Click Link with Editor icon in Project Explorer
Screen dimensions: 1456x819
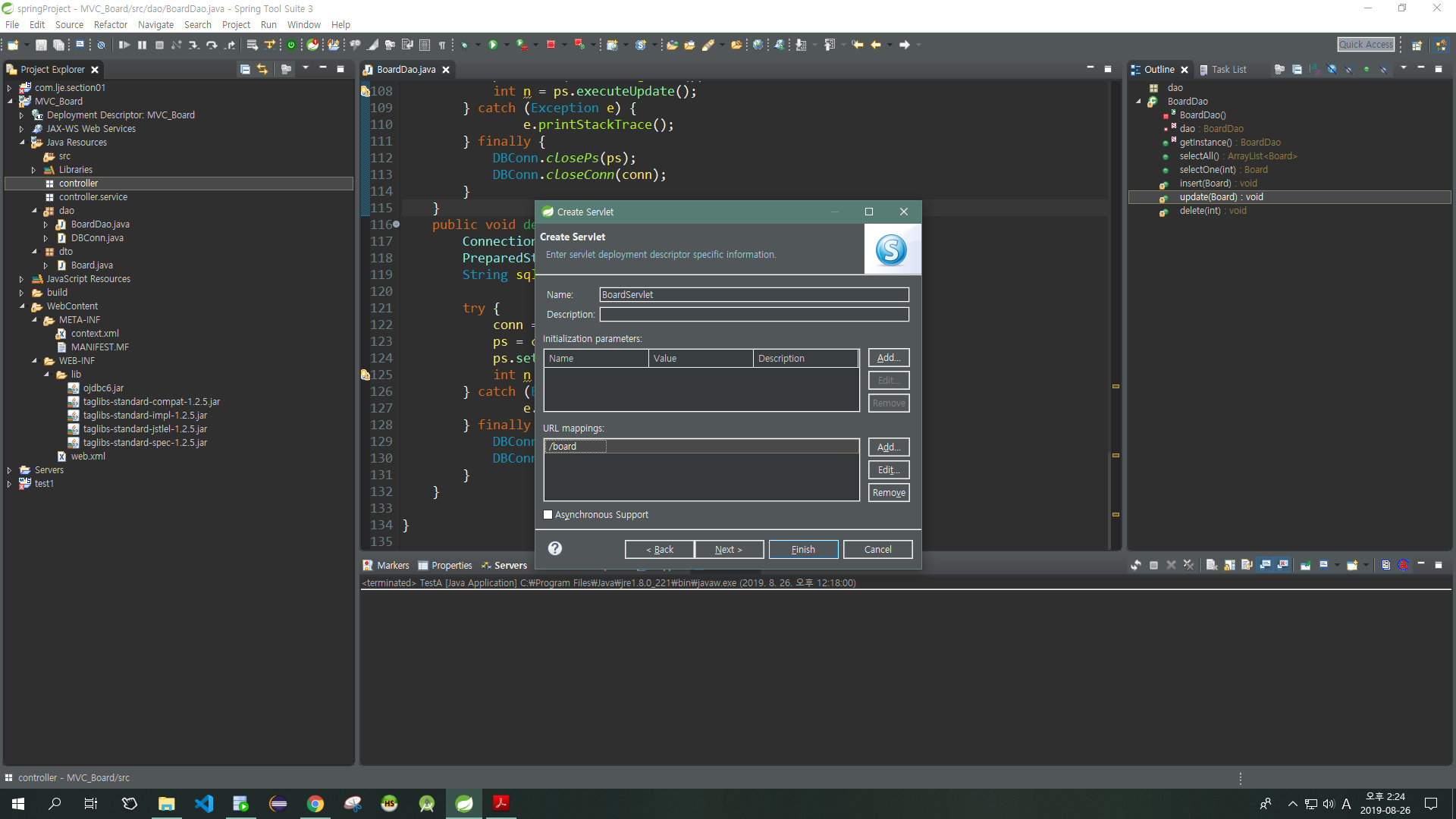point(262,69)
